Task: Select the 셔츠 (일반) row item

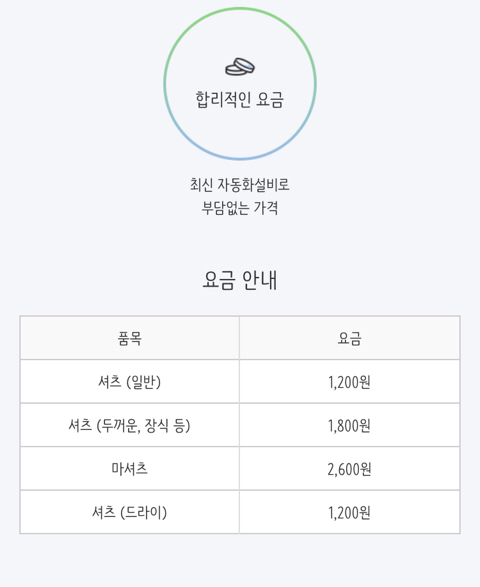Action: click(130, 382)
